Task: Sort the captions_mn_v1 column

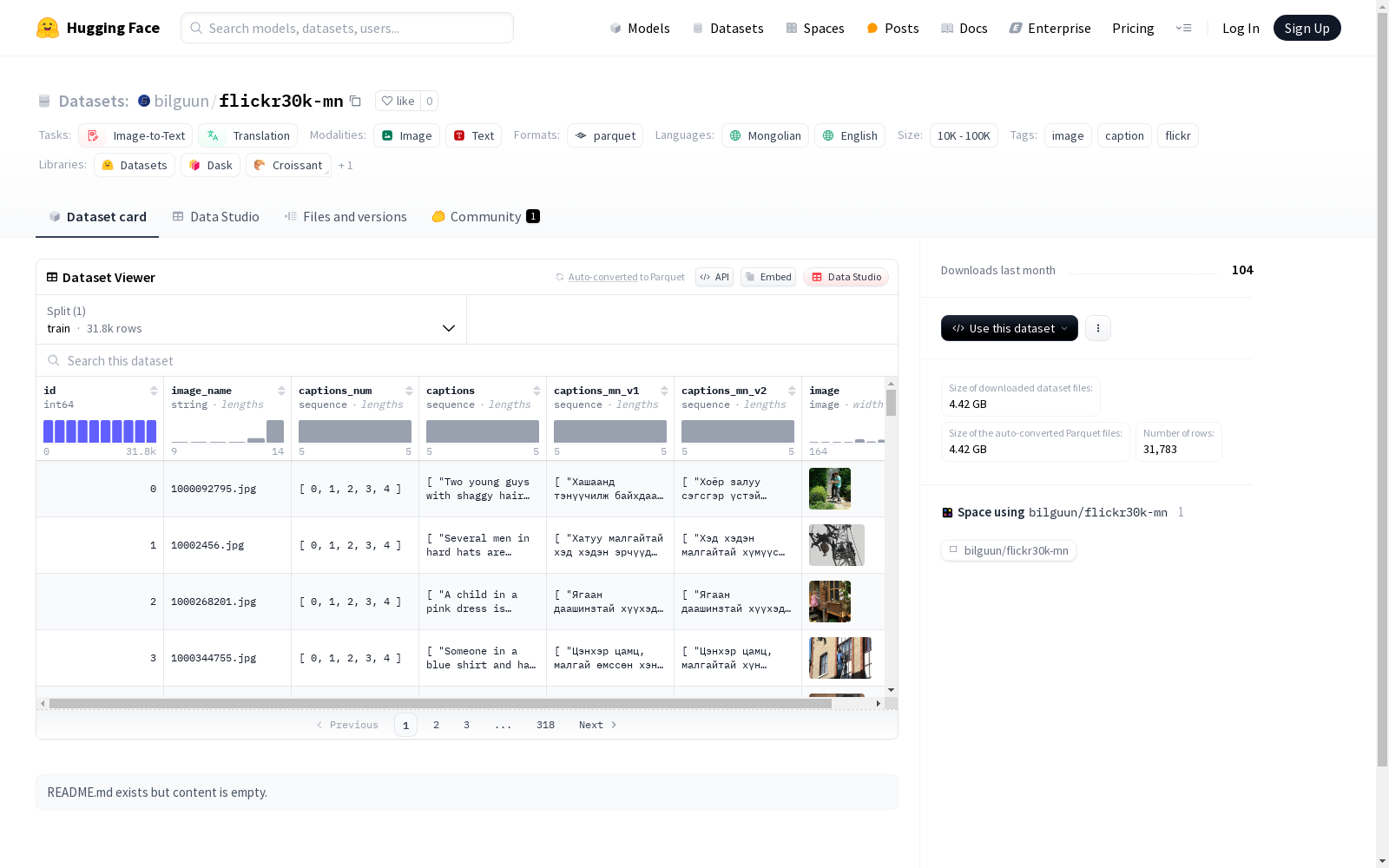Action: tap(664, 391)
